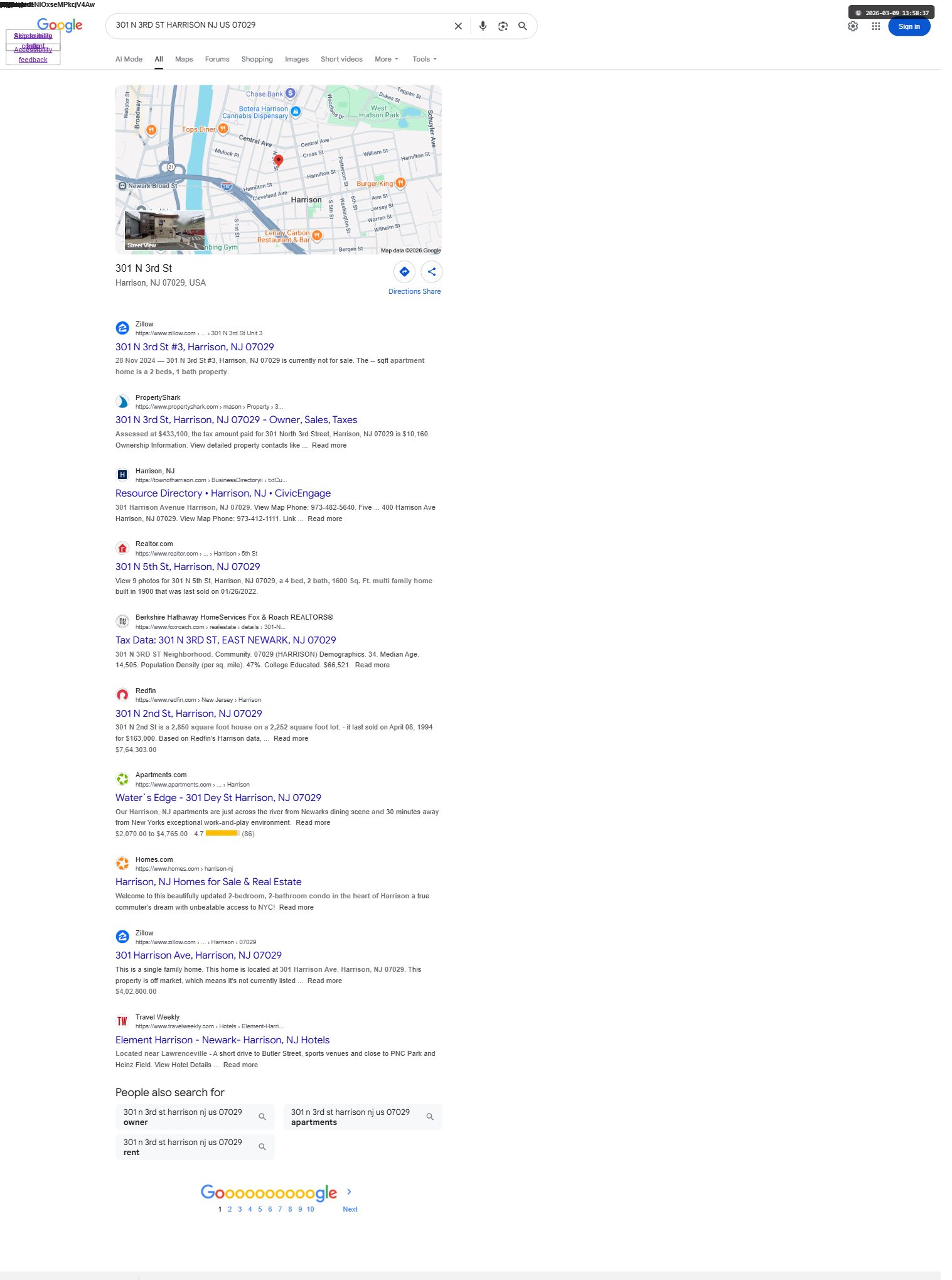Go to next results page arrow

click(x=350, y=1191)
